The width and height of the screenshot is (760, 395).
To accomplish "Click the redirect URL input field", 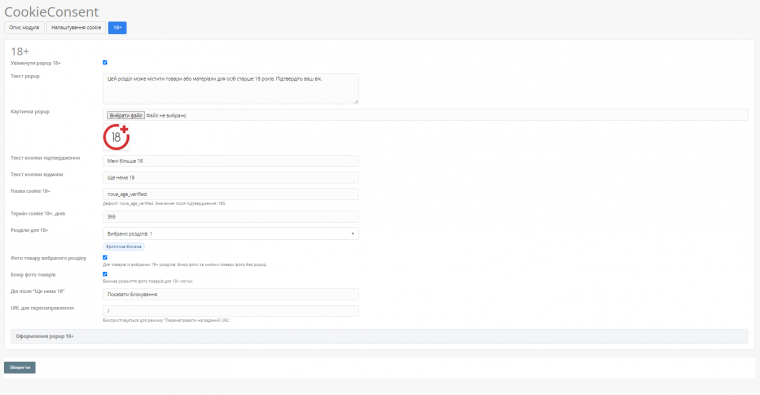I will tap(231, 311).
